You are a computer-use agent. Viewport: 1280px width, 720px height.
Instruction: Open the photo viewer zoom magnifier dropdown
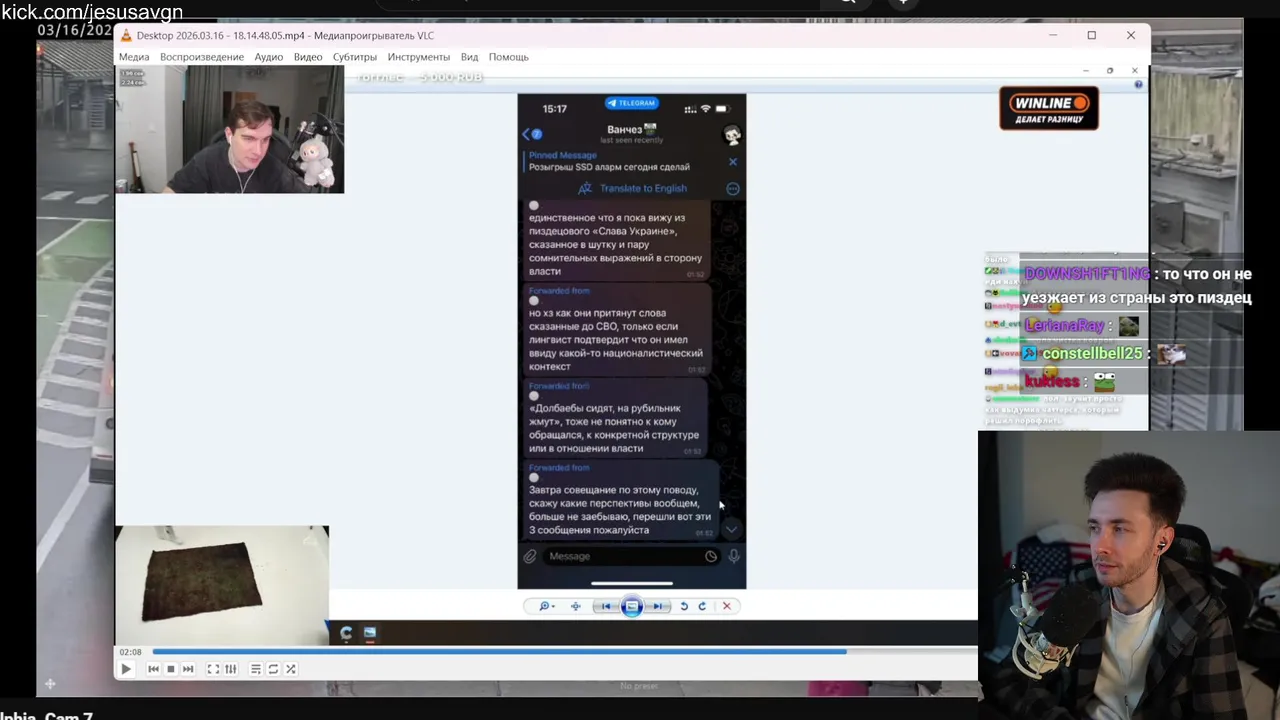(546, 606)
